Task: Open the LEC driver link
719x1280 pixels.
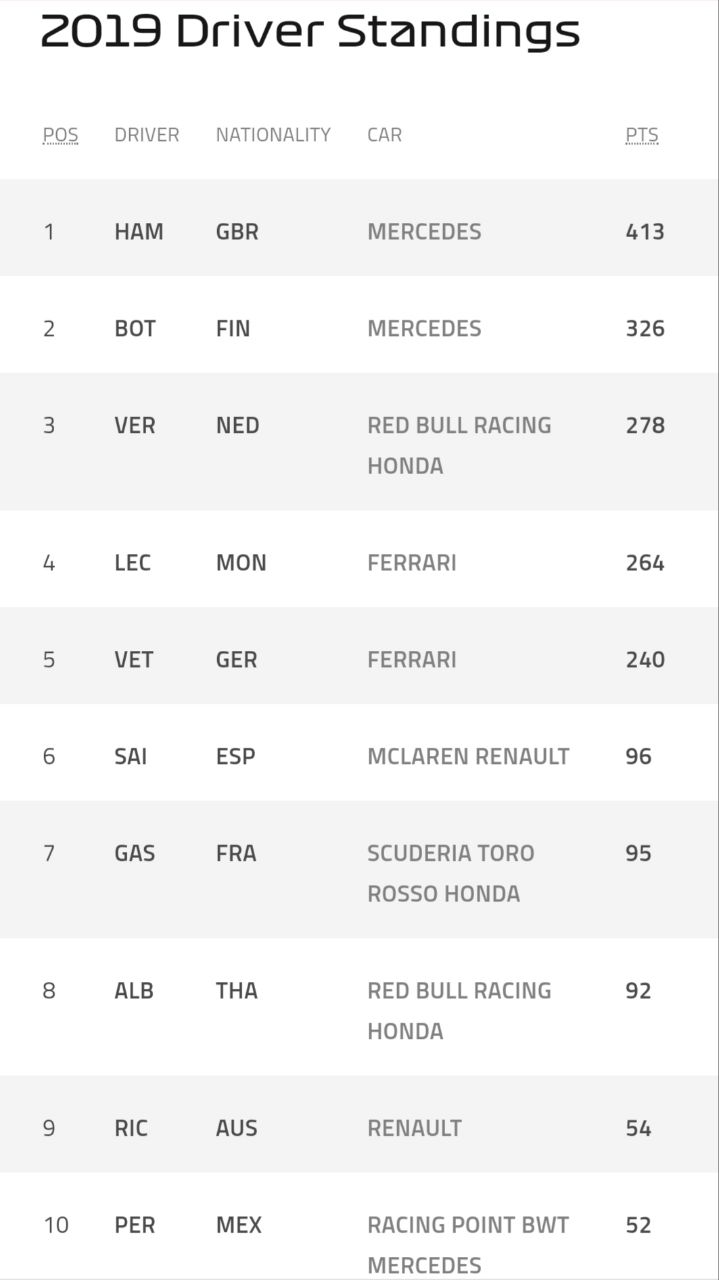Action: click(133, 563)
